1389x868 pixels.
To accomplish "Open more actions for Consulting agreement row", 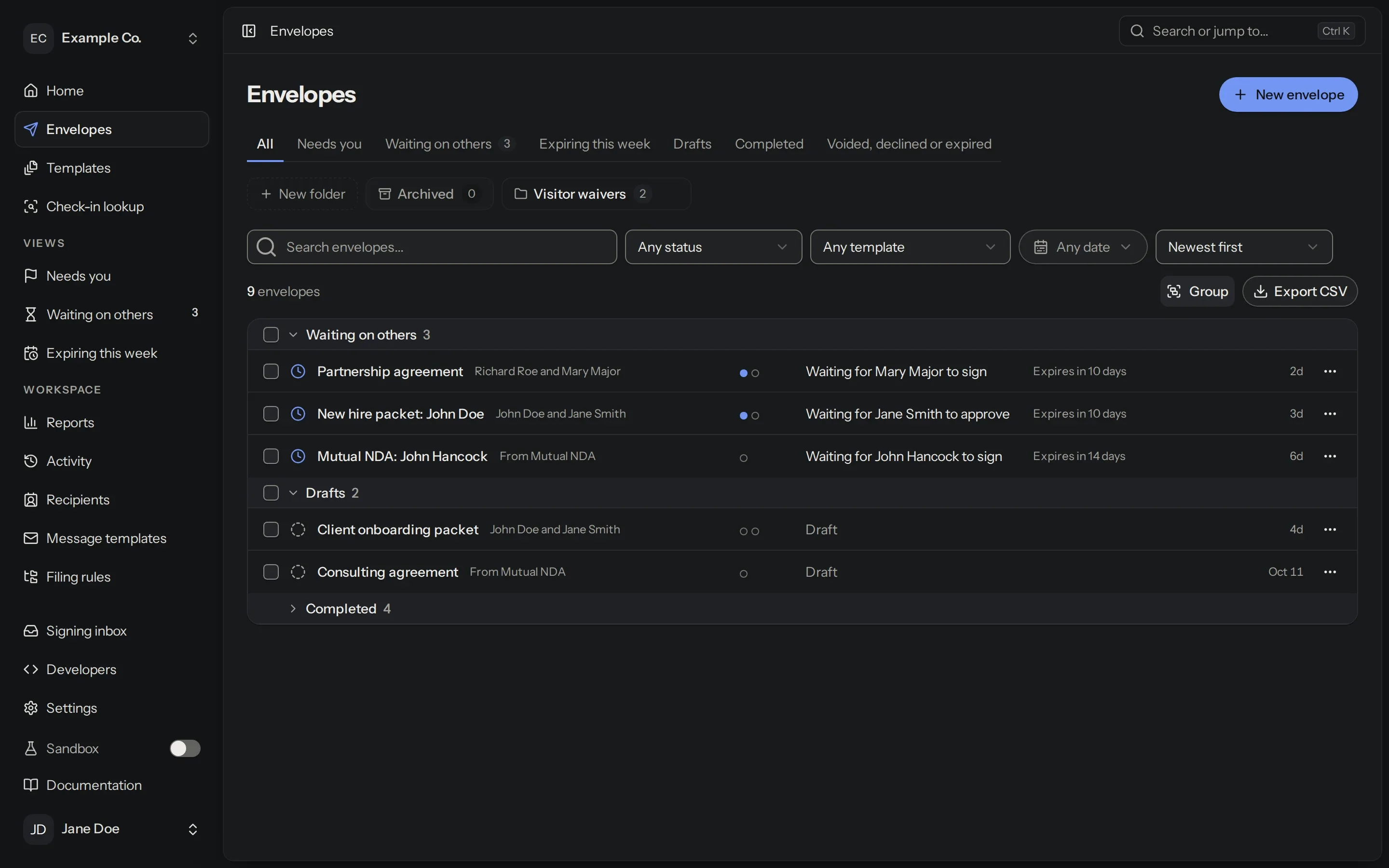I will click(1330, 572).
